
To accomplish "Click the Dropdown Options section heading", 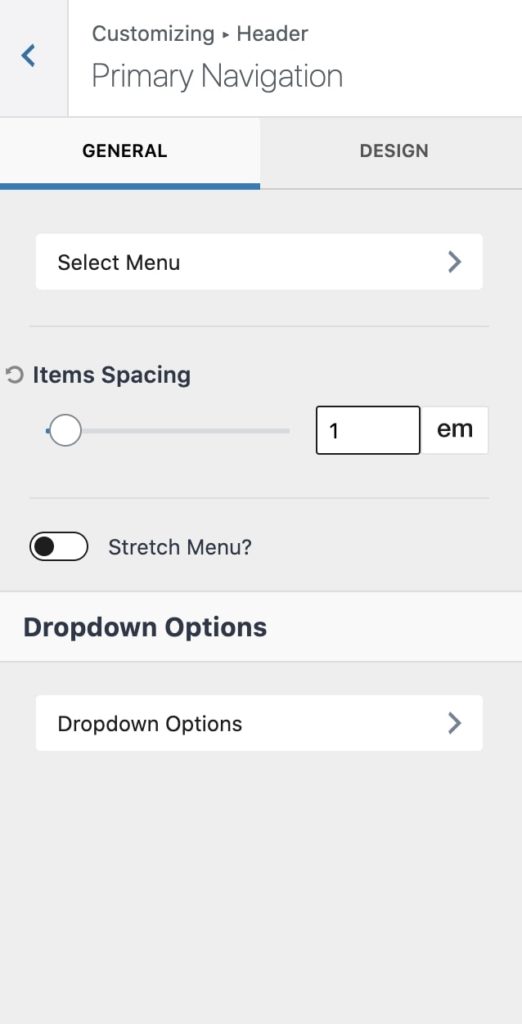I will point(145,627).
